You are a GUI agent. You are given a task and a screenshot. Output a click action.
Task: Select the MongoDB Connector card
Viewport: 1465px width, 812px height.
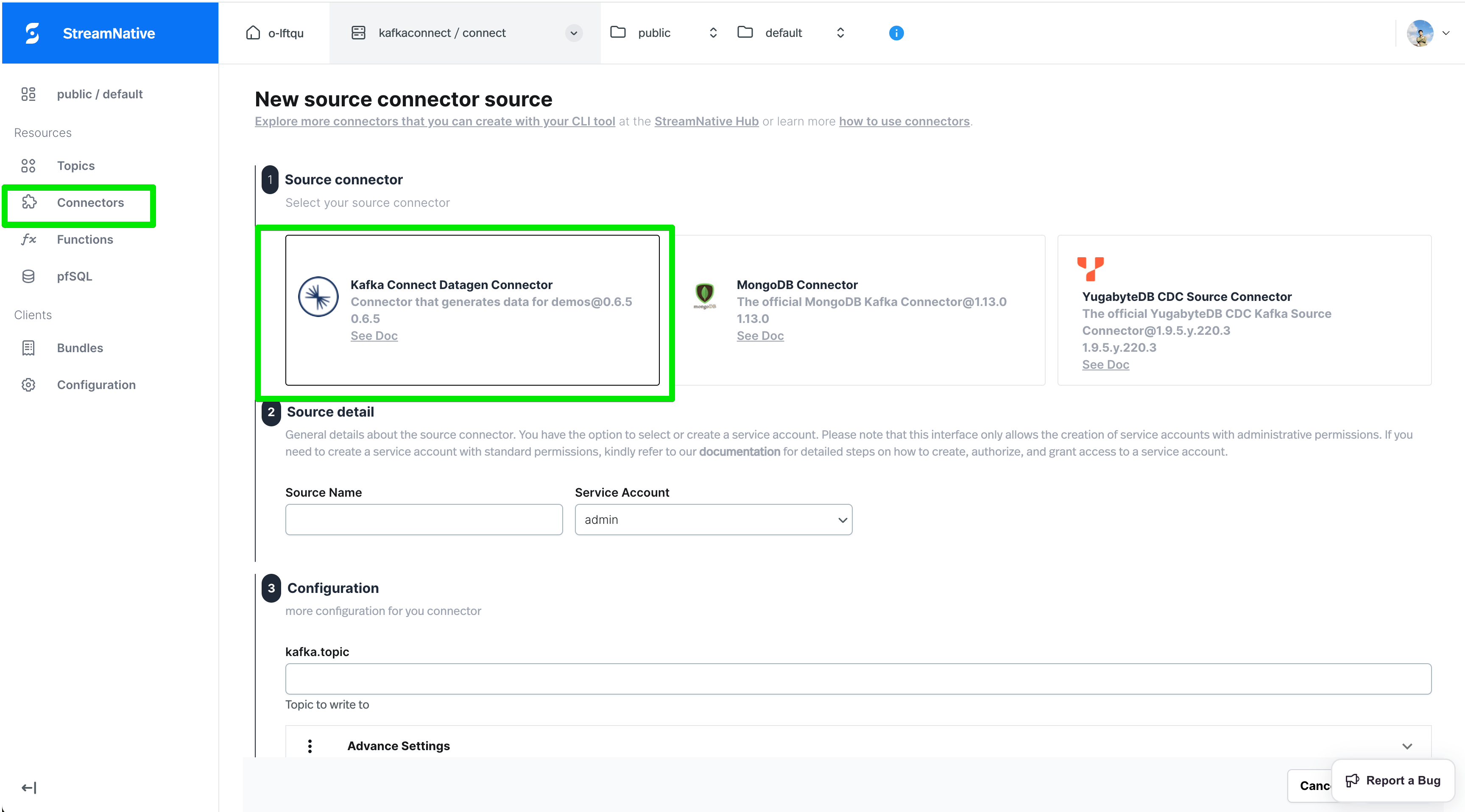[x=859, y=310]
